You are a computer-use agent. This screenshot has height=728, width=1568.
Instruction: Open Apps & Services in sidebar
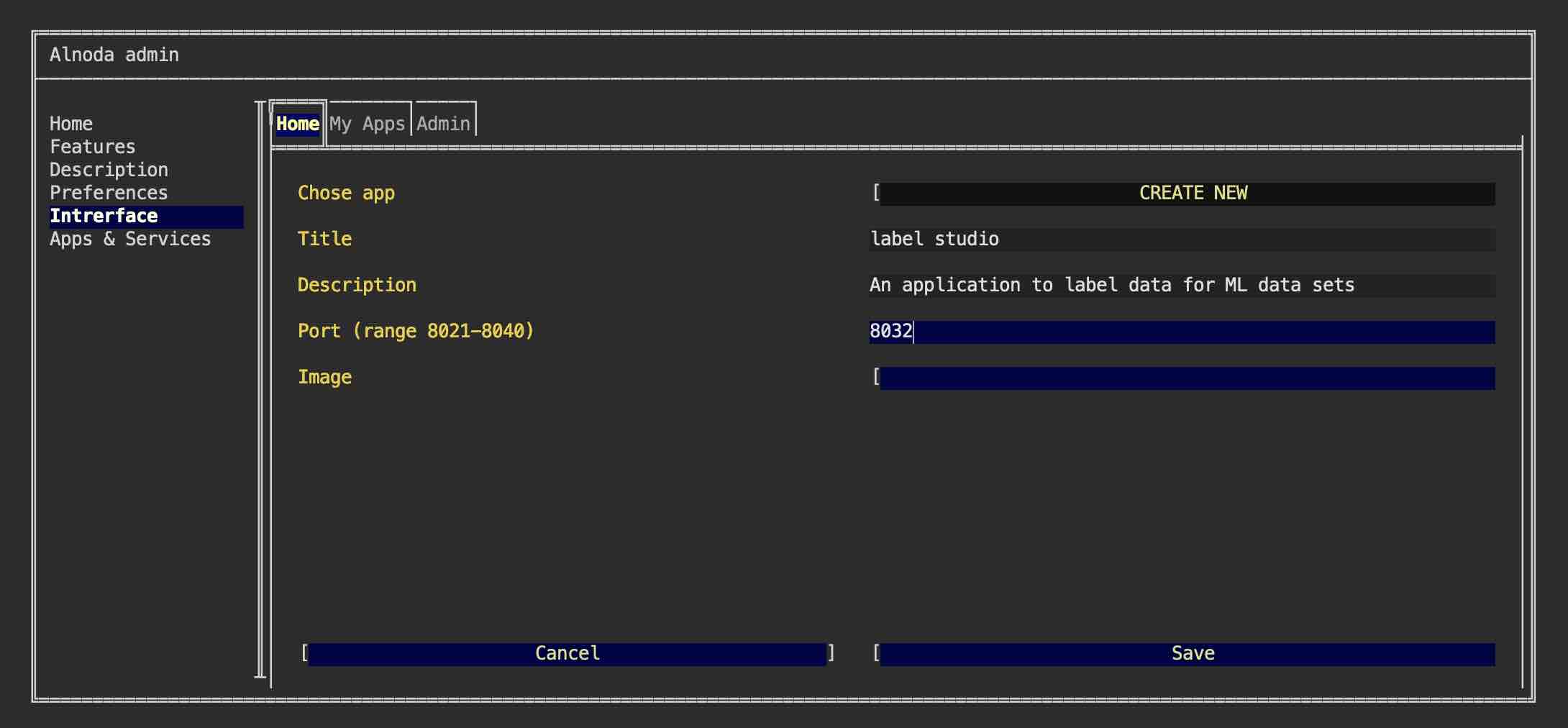coord(130,239)
